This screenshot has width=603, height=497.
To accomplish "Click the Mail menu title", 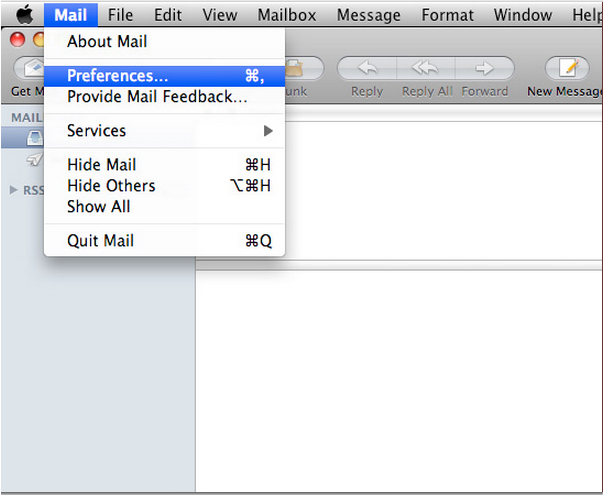I will tap(71, 15).
